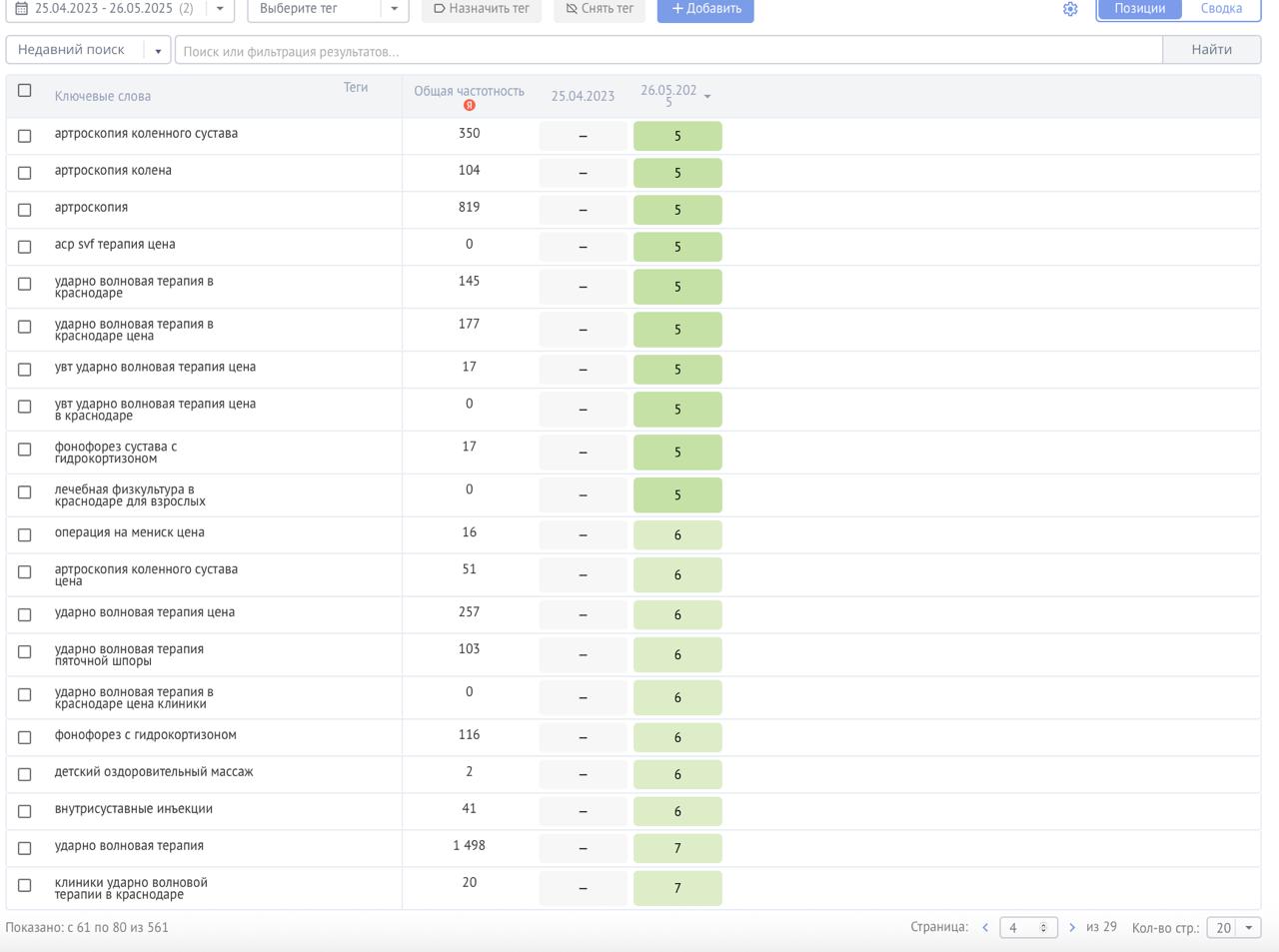The image size is (1279, 952).
Task: Click the page number stepper arrows
Action: (1043, 928)
